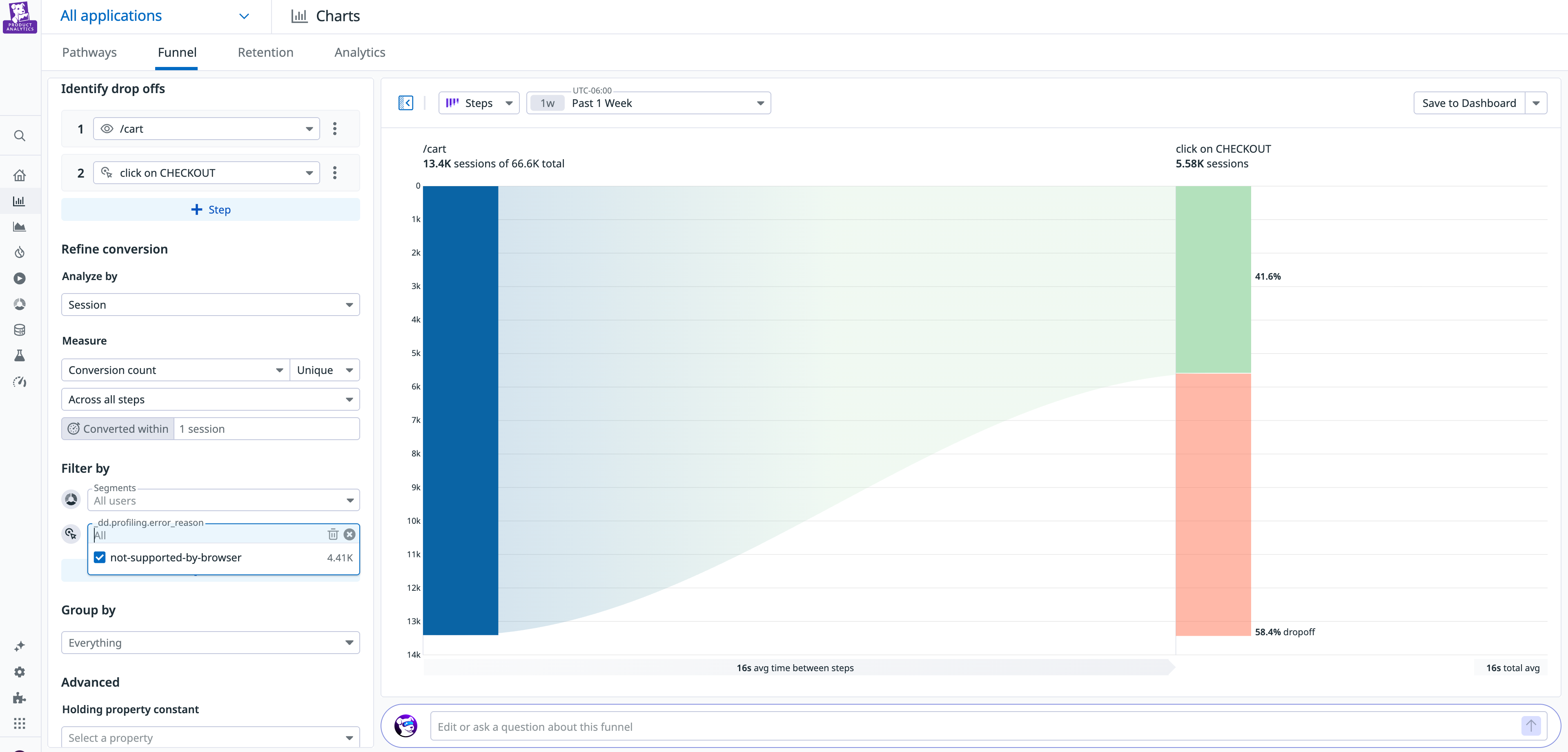Open the search icon in the left sidebar
Image resolution: width=1568 pixels, height=752 pixels.
[20, 135]
